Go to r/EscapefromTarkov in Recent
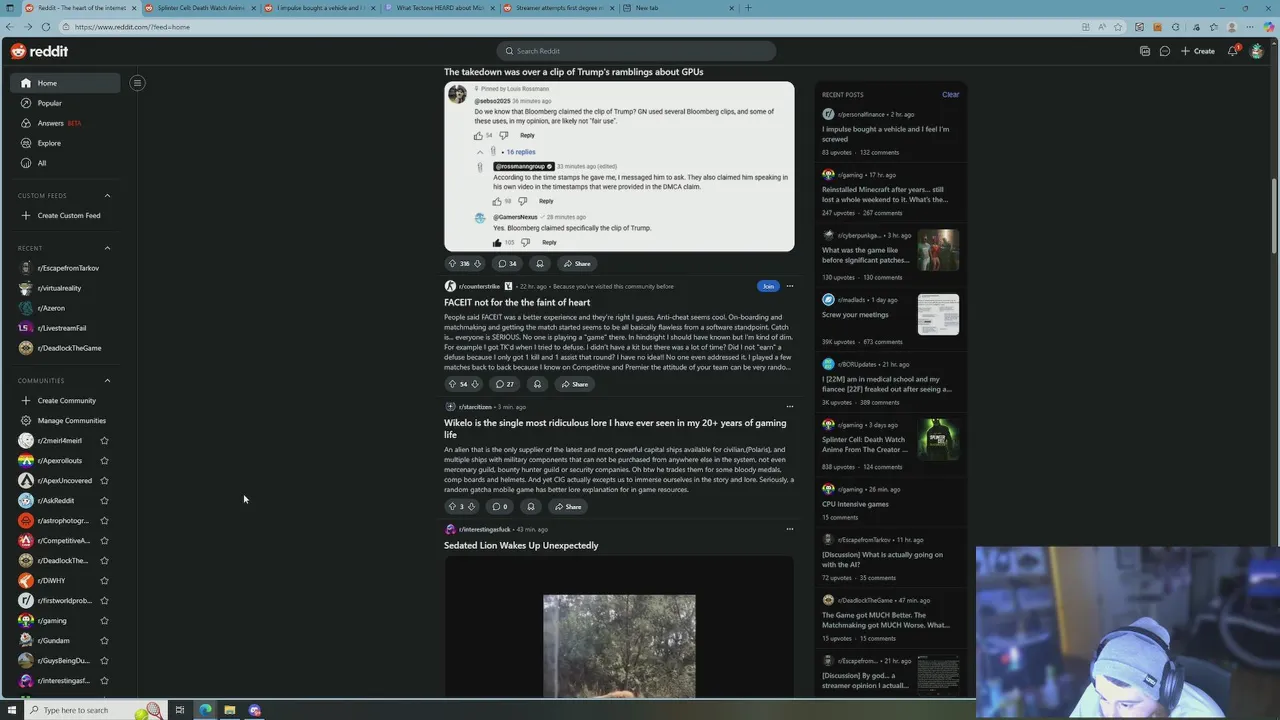Screen dimensions: 1280x720 tap(66, 268)
